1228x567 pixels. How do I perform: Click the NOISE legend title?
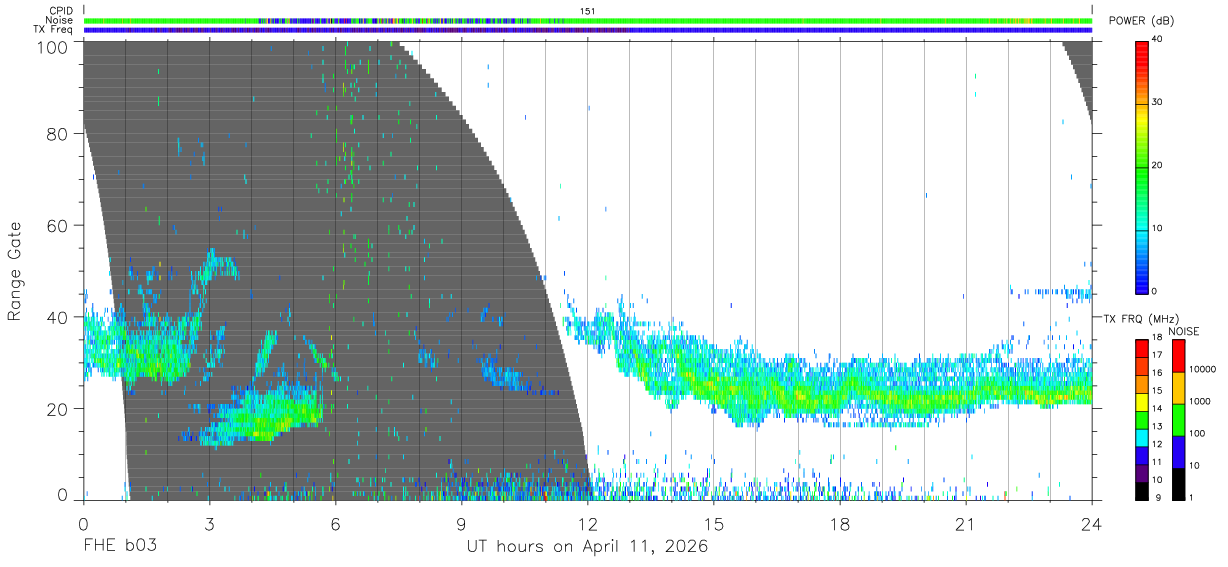(x=1183, y=331)
